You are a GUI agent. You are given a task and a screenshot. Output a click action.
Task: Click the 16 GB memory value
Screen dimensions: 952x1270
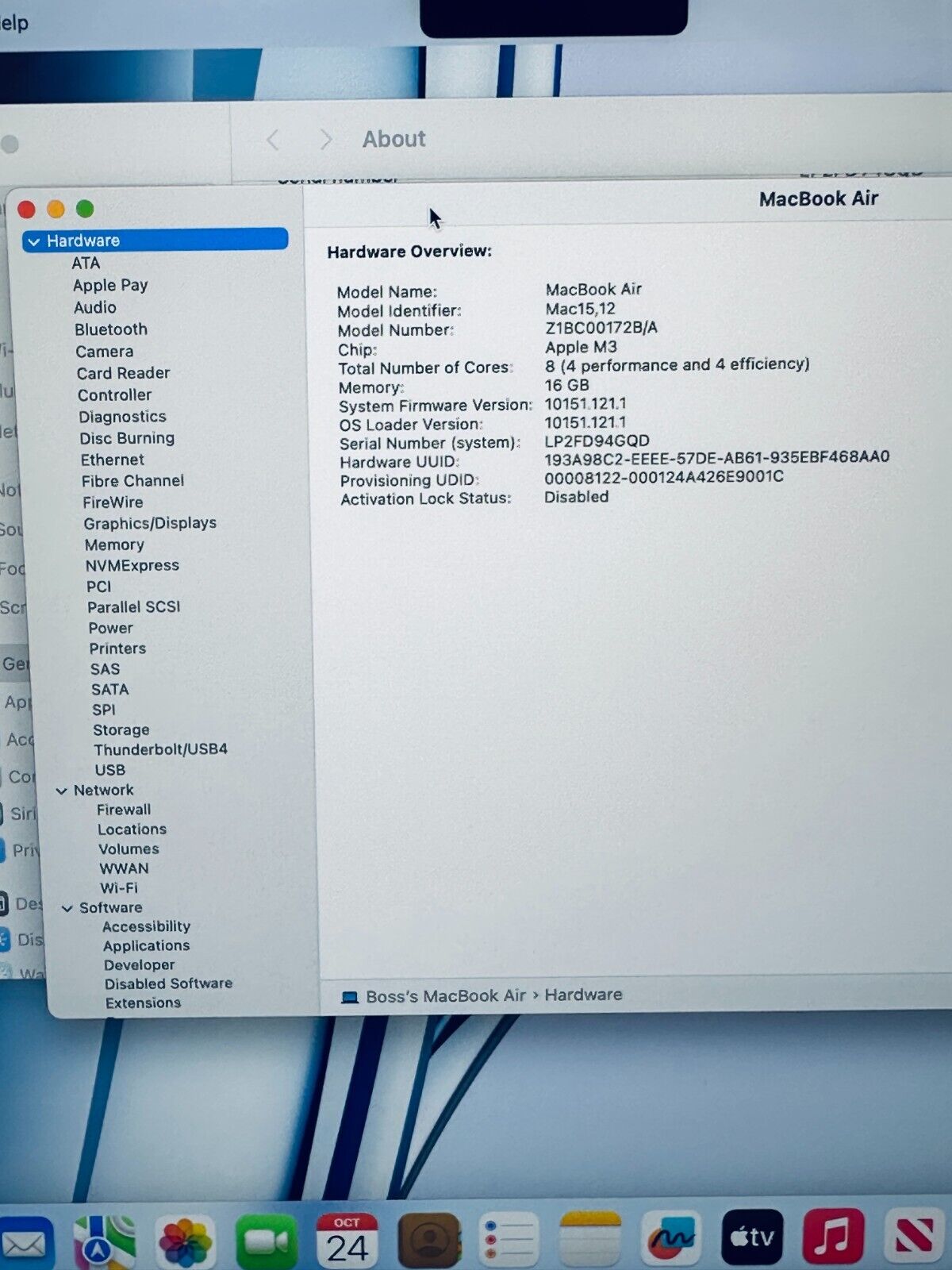coord(566,385)
